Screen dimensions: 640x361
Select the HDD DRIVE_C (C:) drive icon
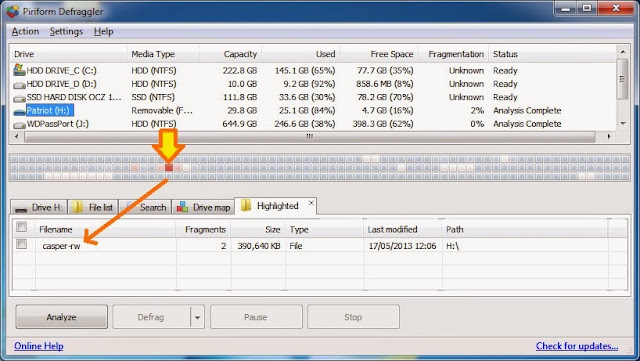(x=19, y=70)
